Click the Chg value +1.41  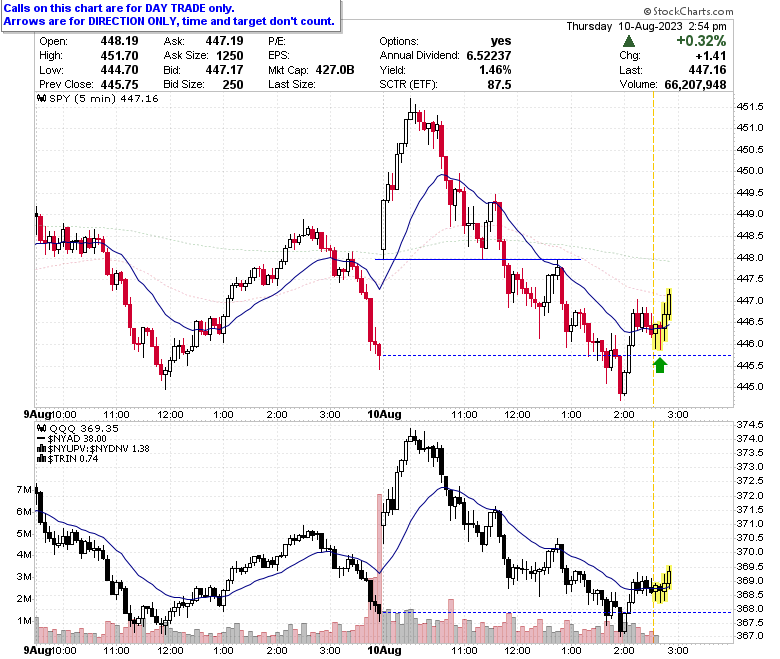point(711,55)
